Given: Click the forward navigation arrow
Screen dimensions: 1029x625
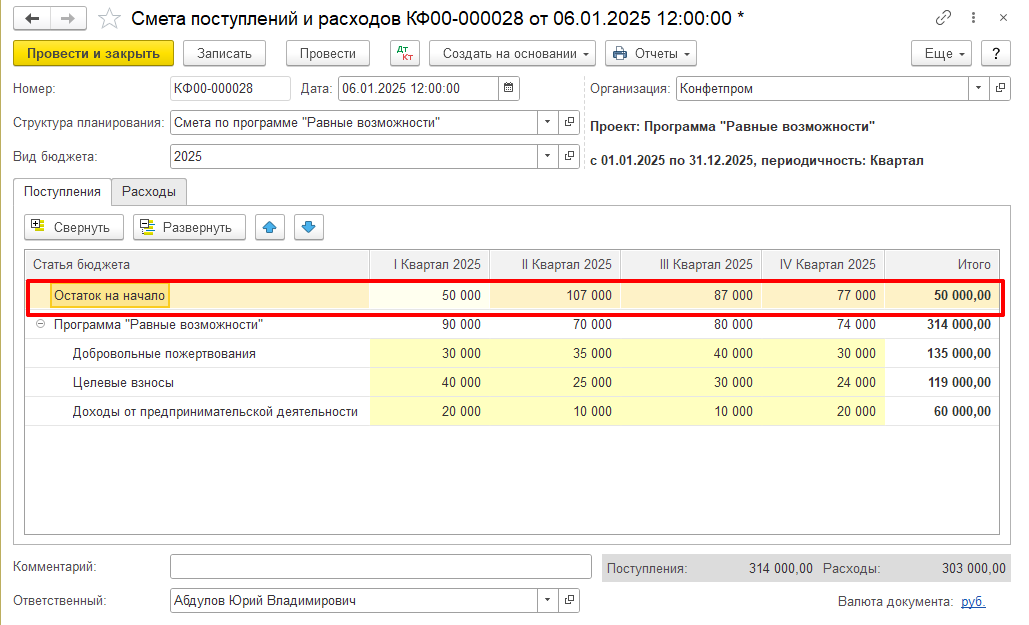Looking at the screenshot, I should 68,19.
